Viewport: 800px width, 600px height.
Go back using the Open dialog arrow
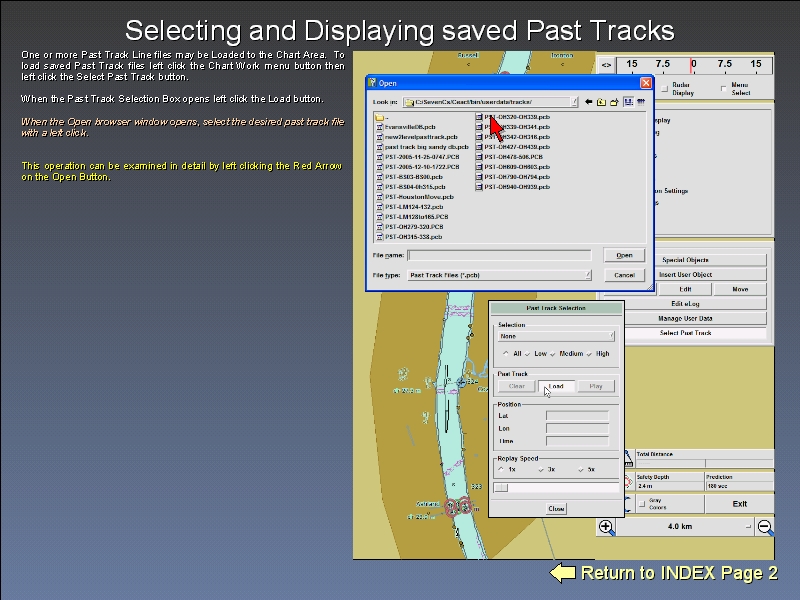pos(589,102)
